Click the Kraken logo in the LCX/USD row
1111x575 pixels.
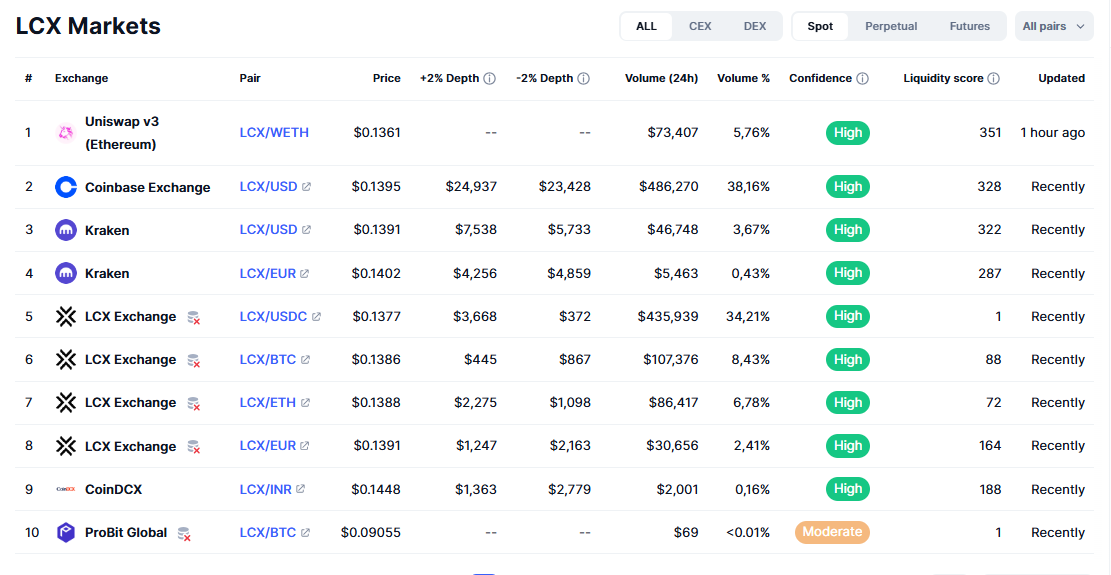click(66, 229)
